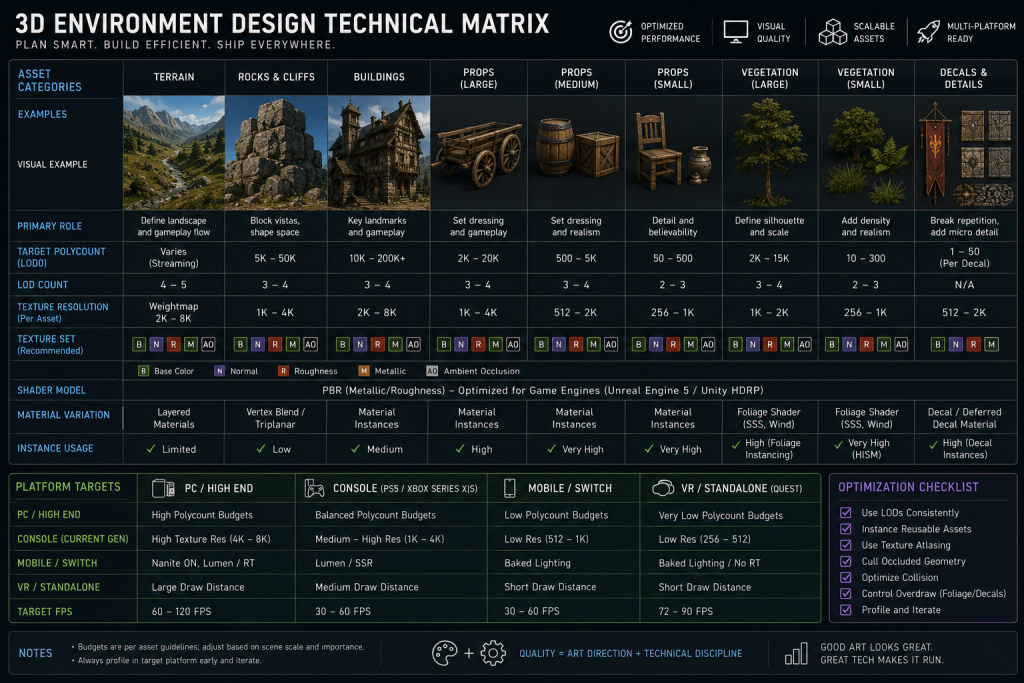Select the Scalable Assets cubes icon

point(833,32)
